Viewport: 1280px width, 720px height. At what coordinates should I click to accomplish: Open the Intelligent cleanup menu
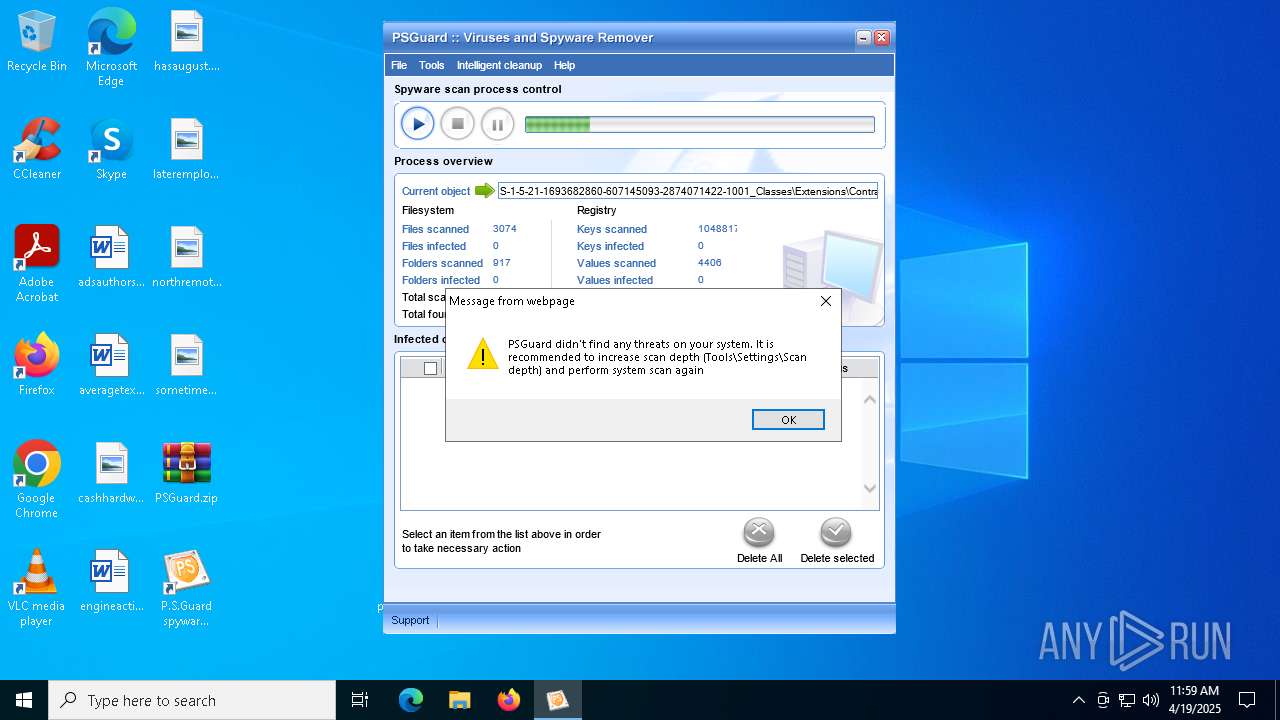(499, 65)
